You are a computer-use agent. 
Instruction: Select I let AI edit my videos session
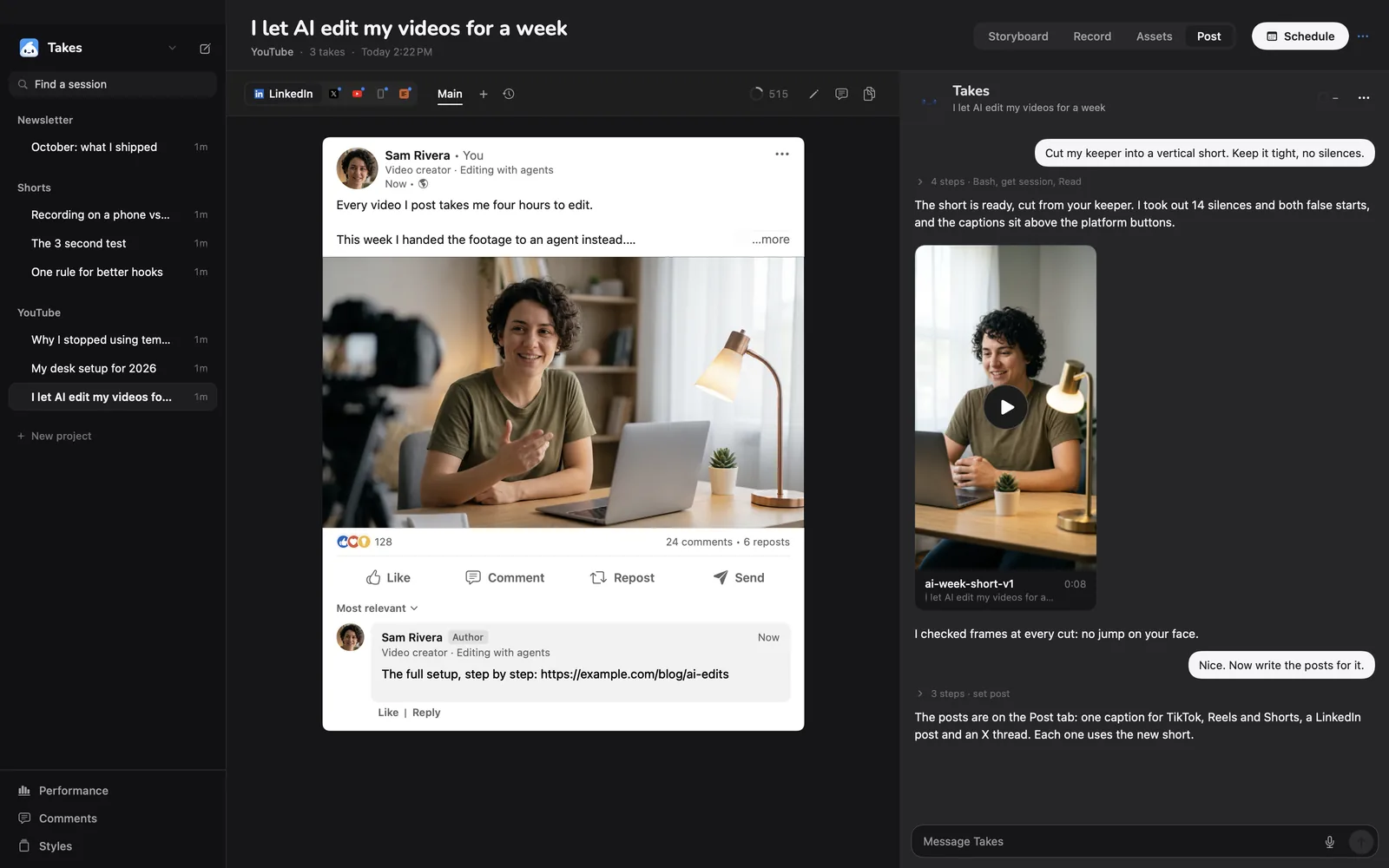(113, 397)
